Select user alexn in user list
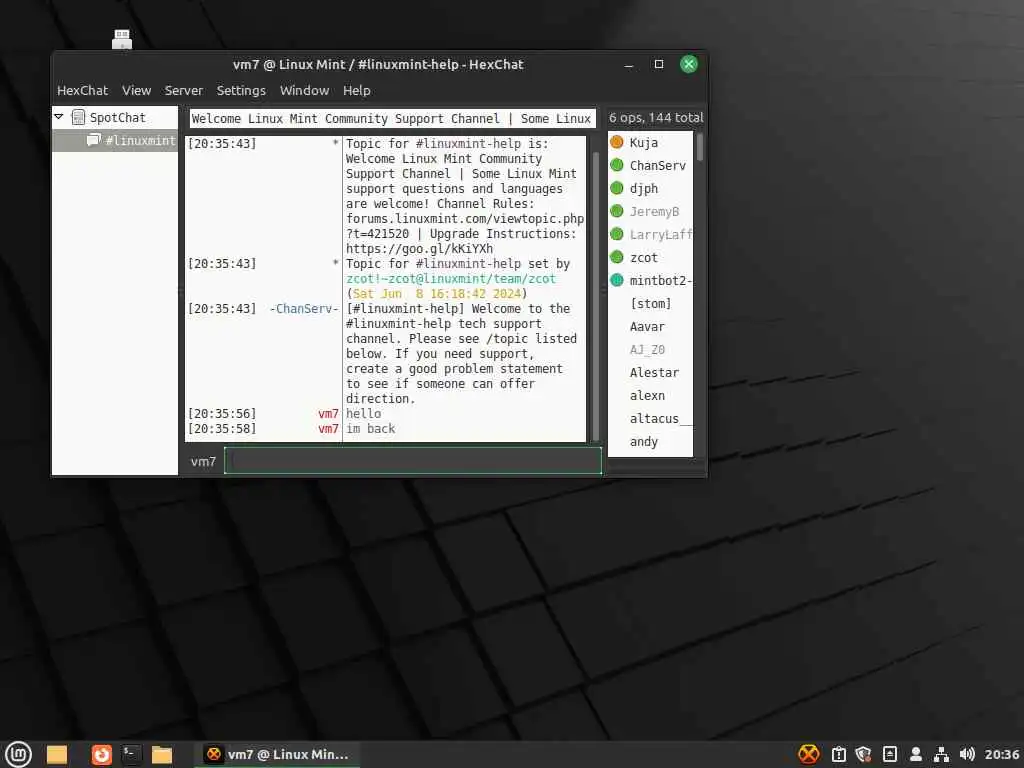The height and width of the screenshot is (768, 1024). (x=650, y=395)
